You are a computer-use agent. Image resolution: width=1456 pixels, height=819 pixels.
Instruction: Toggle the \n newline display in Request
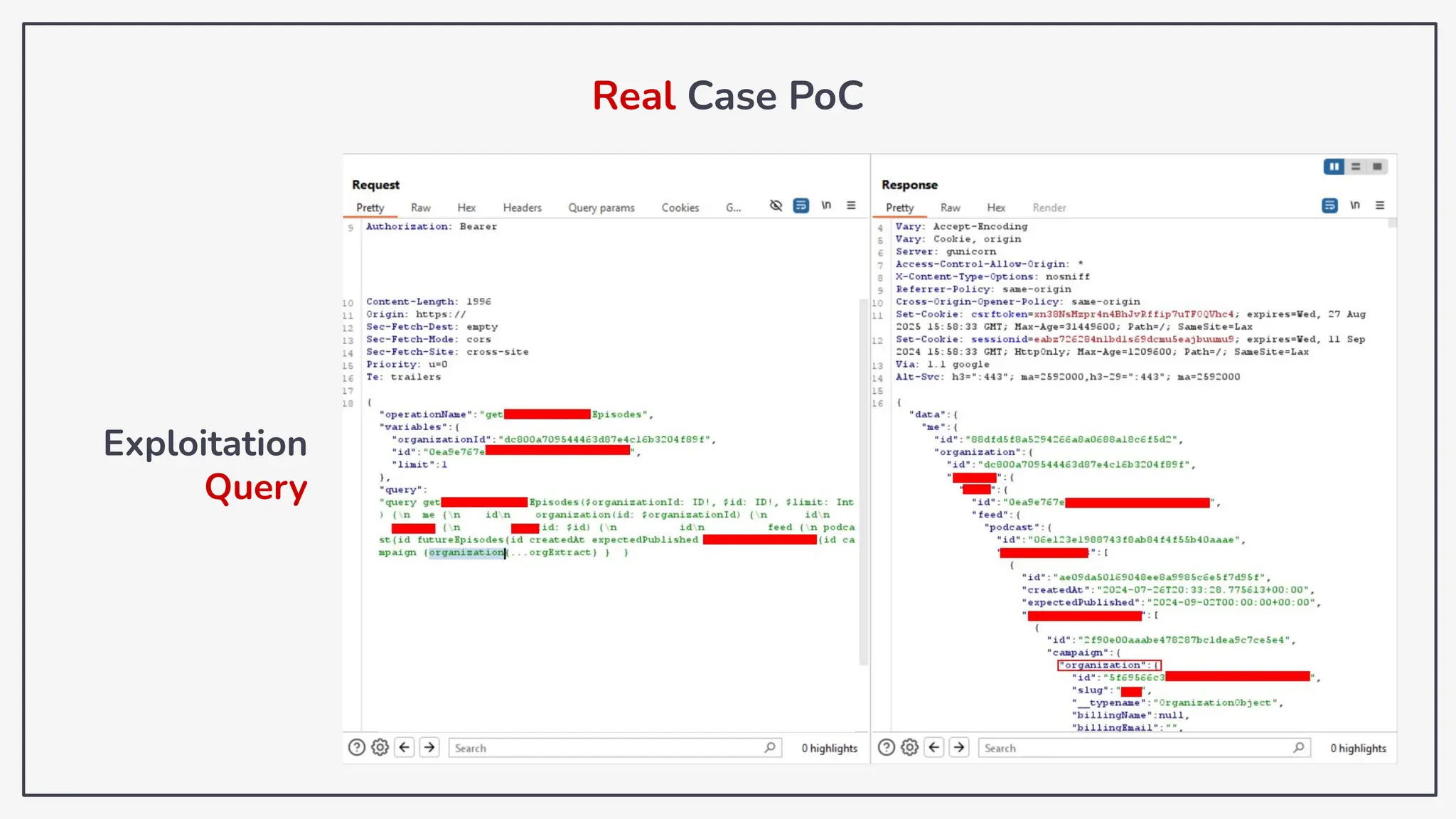[826, 205]
